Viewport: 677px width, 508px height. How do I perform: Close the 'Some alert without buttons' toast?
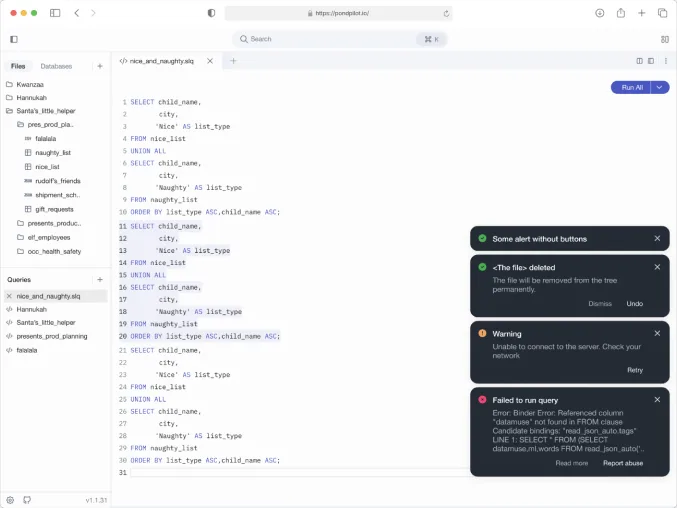pos(657,238)
